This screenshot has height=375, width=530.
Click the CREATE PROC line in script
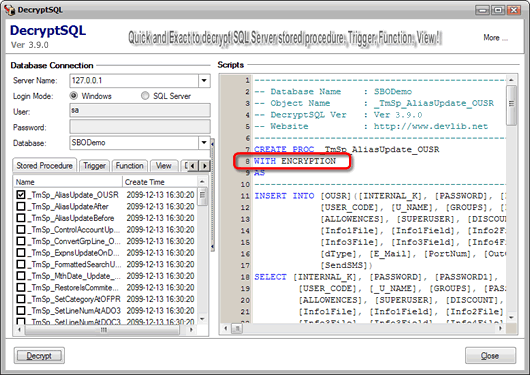pyautogui.click(x=347, y=149)
